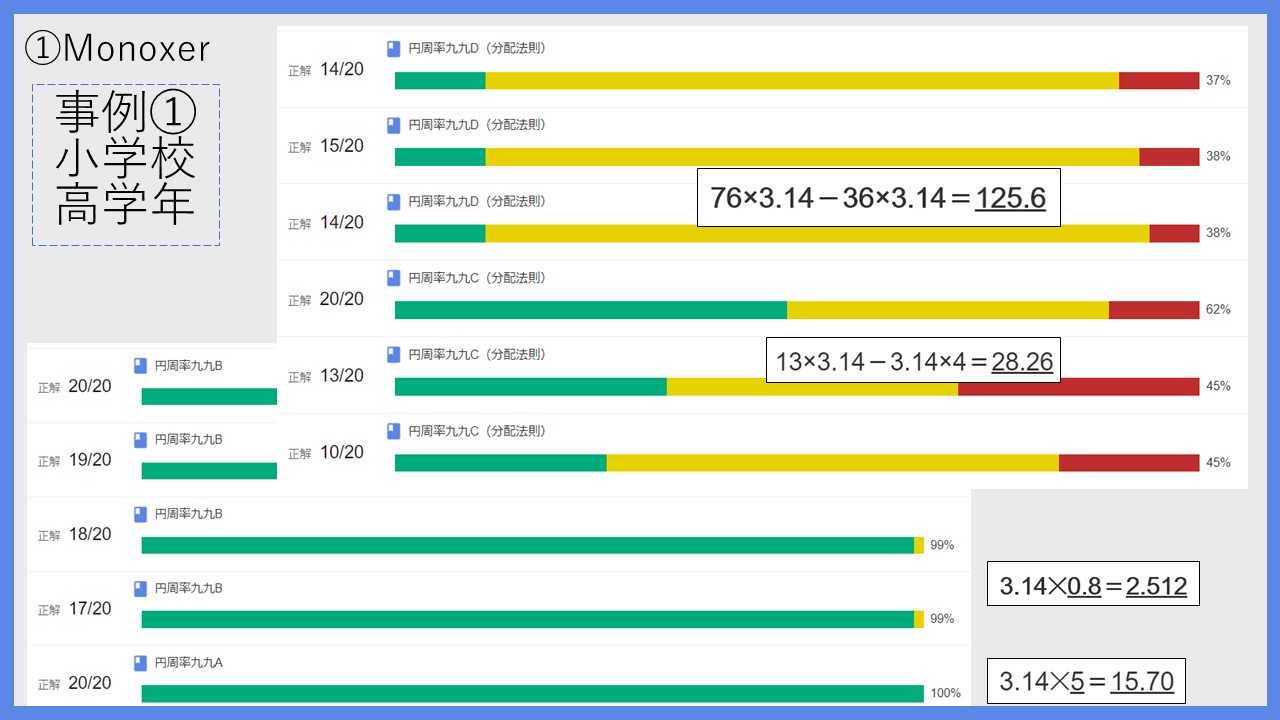Click the book icon beside 円周率九九A
The image size is (1280, 720).
pyautogui.click(x=140, y=663)
